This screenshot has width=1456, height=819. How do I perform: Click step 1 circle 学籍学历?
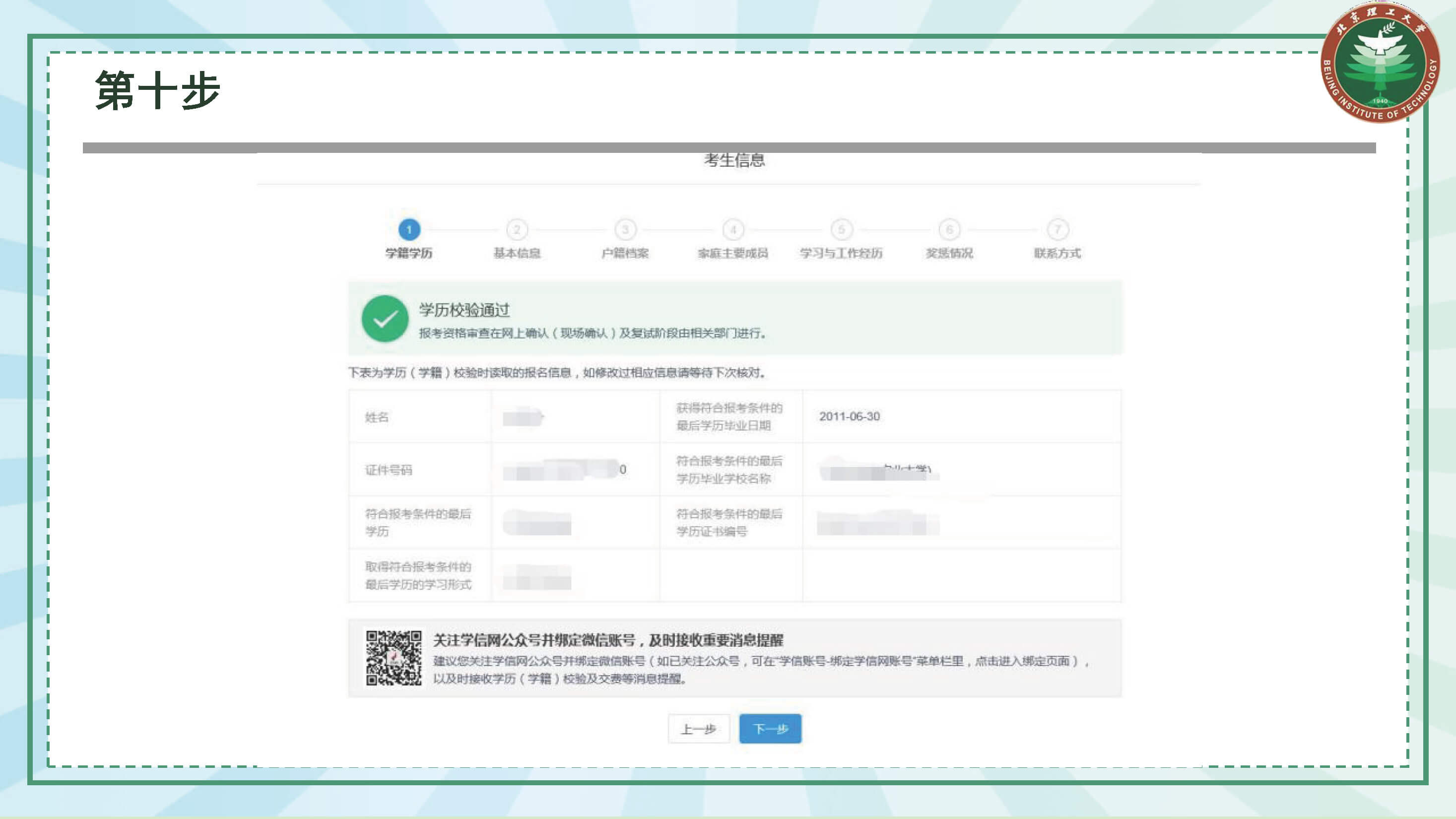coord(408,229)
